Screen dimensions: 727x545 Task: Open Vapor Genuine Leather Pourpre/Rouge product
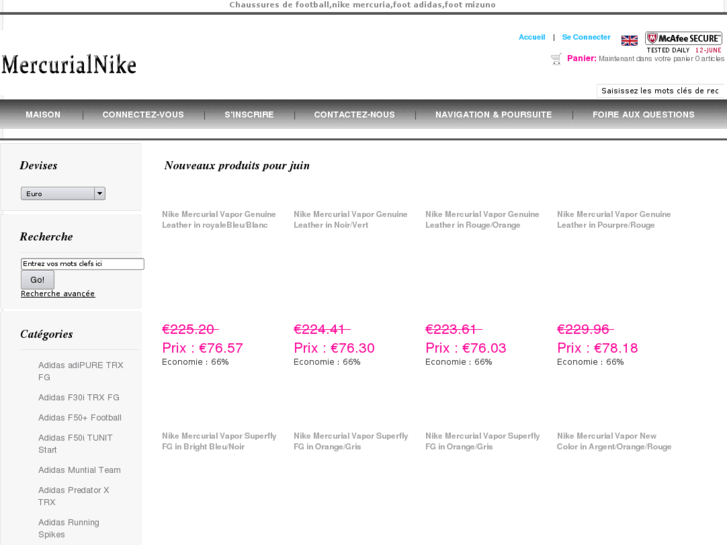(x=614, y=219)
